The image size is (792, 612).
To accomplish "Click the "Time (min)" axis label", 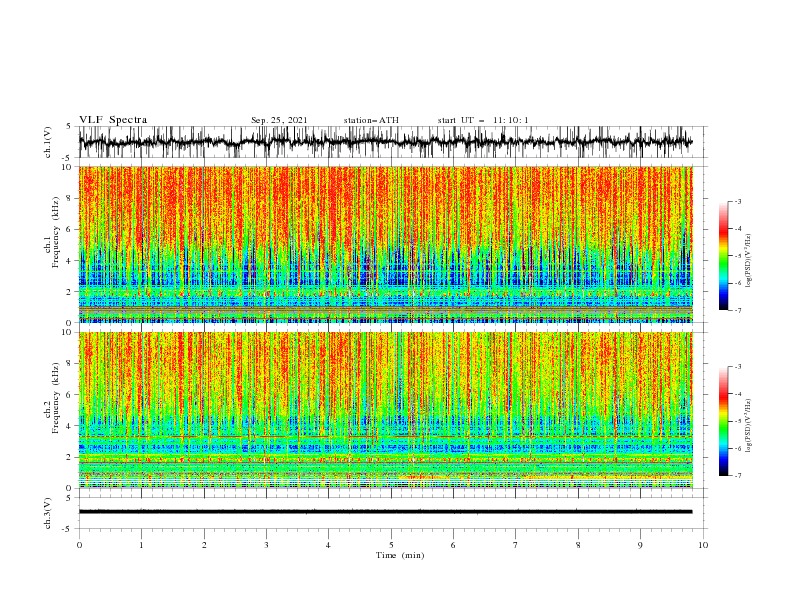I will [400, 555].
